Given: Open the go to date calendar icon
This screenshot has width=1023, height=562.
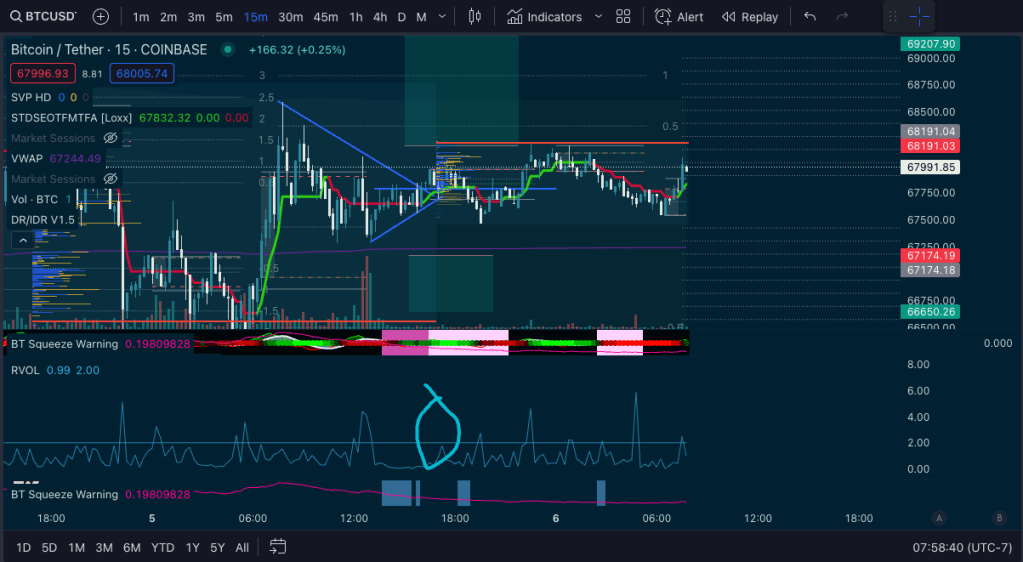Looking at the screenshot, I should tap(278, 547).
